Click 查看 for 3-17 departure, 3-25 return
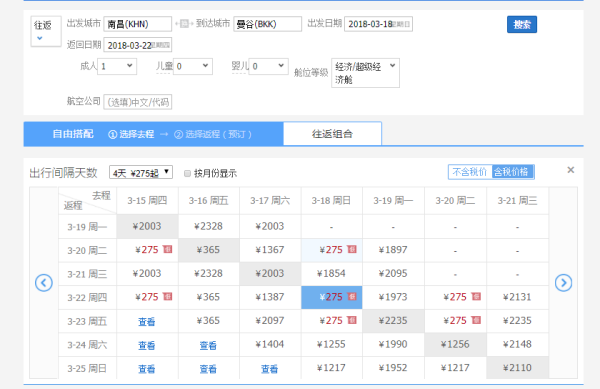 point(270,369)
